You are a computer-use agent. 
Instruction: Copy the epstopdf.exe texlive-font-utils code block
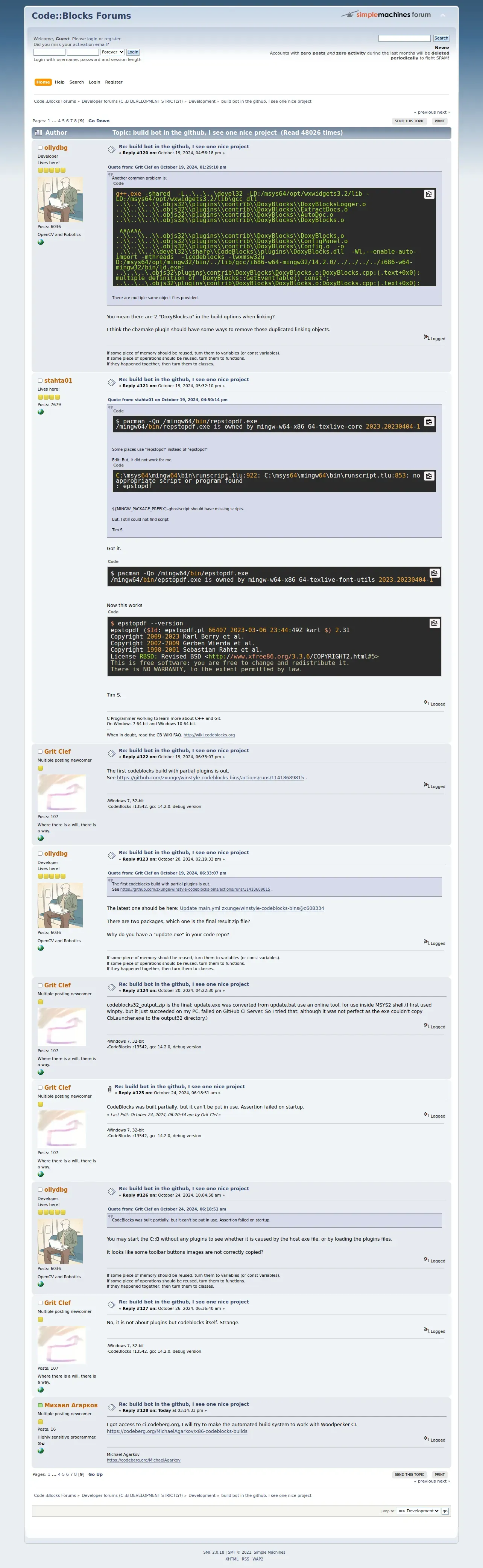[x=434, y=573]
